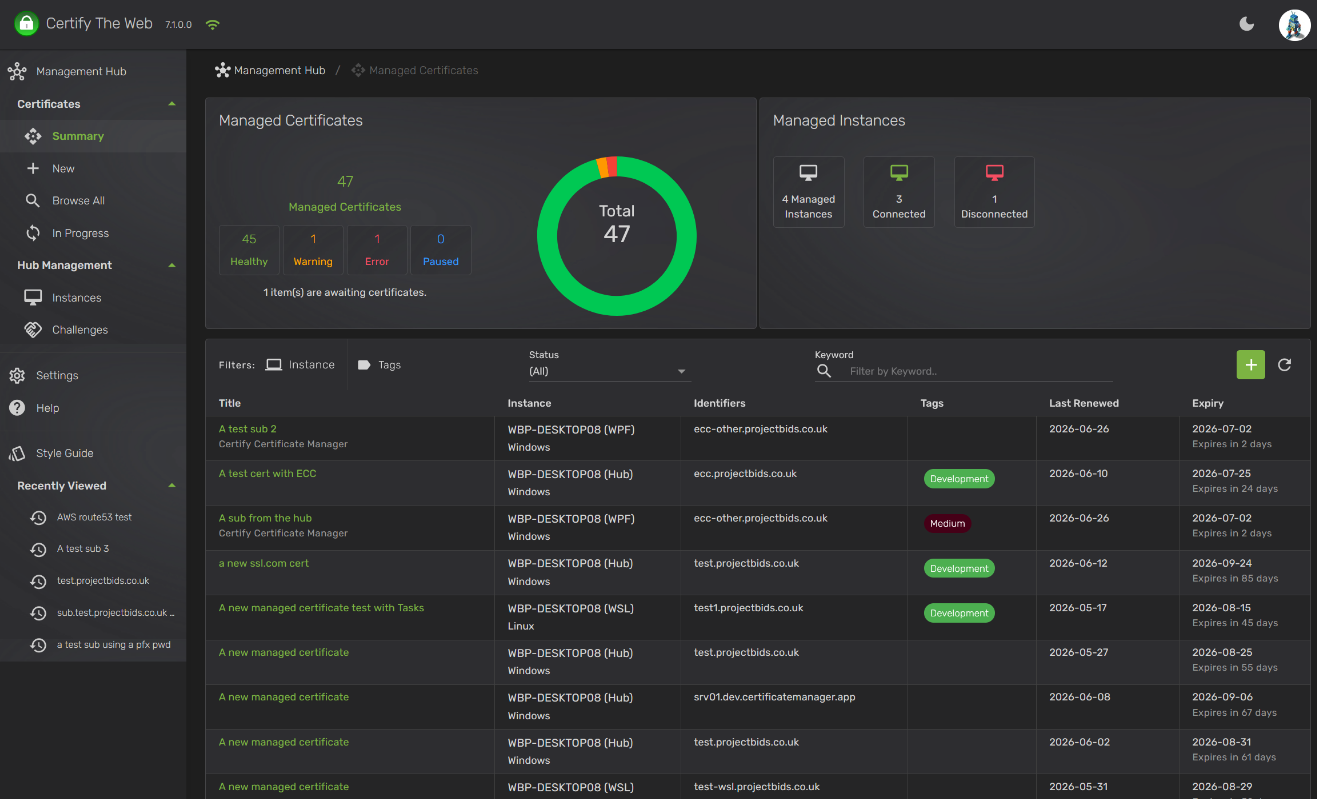Click the red 1 Disconnected monitor icon
Viewport: 1317px width, 799px height.
click(994, 172)
